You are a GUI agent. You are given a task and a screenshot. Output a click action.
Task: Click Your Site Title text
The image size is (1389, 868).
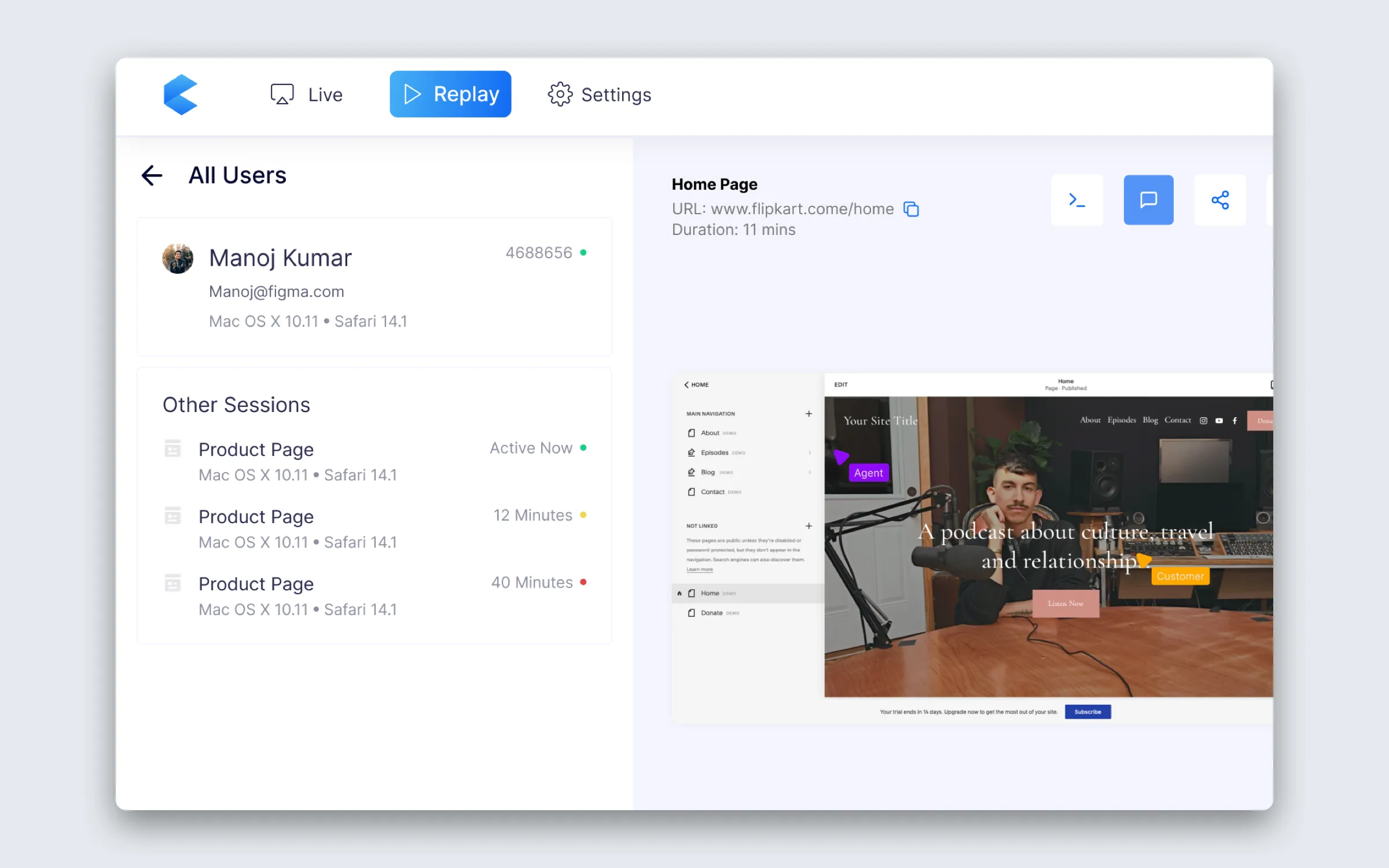coord(880,421)
